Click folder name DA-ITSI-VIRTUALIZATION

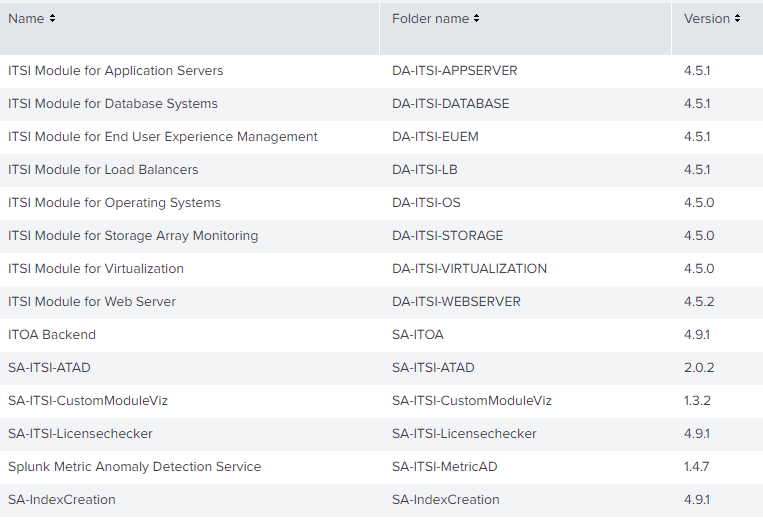click(469, 269)
